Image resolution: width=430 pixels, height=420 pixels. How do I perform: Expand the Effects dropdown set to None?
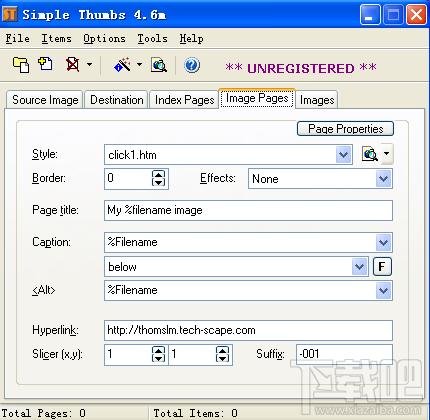coord(383,179)
